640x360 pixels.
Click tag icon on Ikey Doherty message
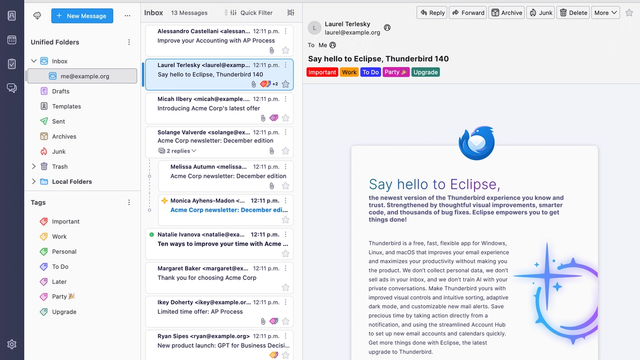tap(274, 321)
